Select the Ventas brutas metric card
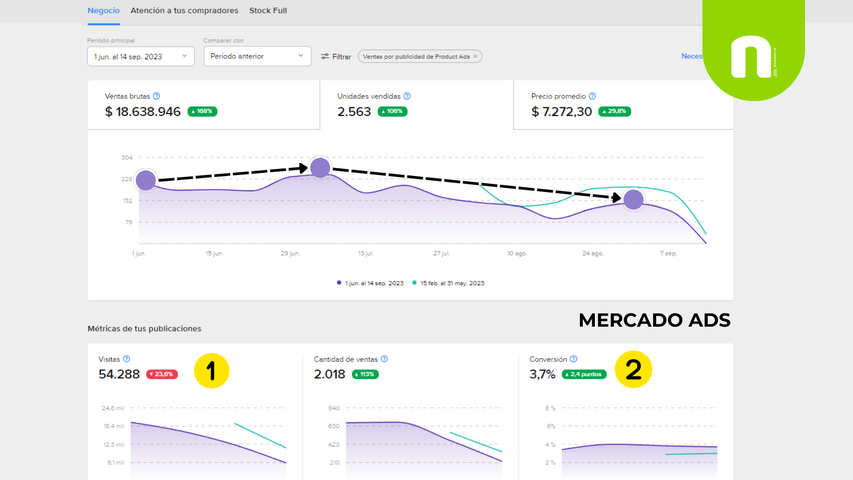 click(203, 105)
